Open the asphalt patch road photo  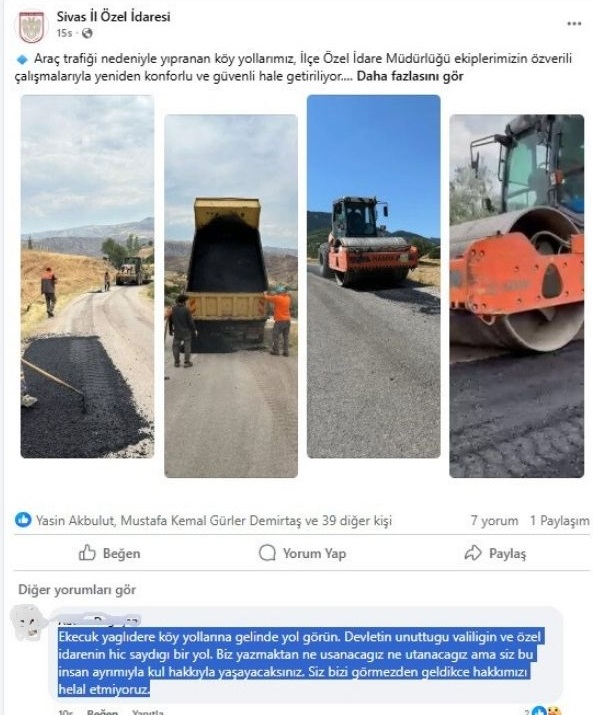click(87, 276)
